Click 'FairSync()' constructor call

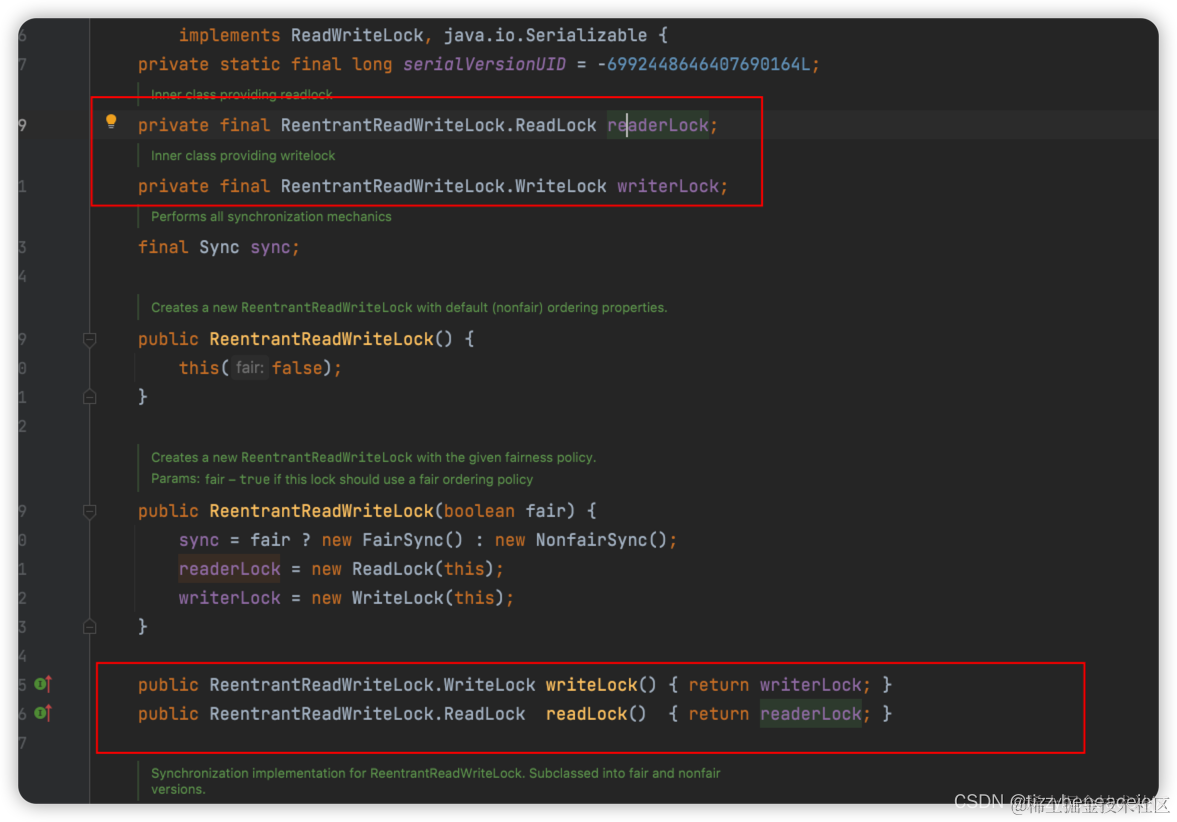click(413, 540)
